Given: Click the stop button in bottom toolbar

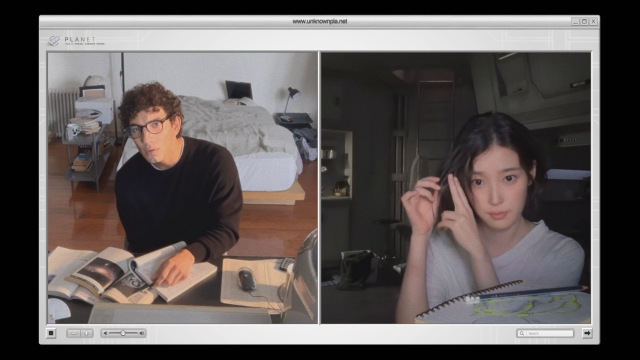Looking at the screenshot, I should pyautogui.click(x=51, y=333).
